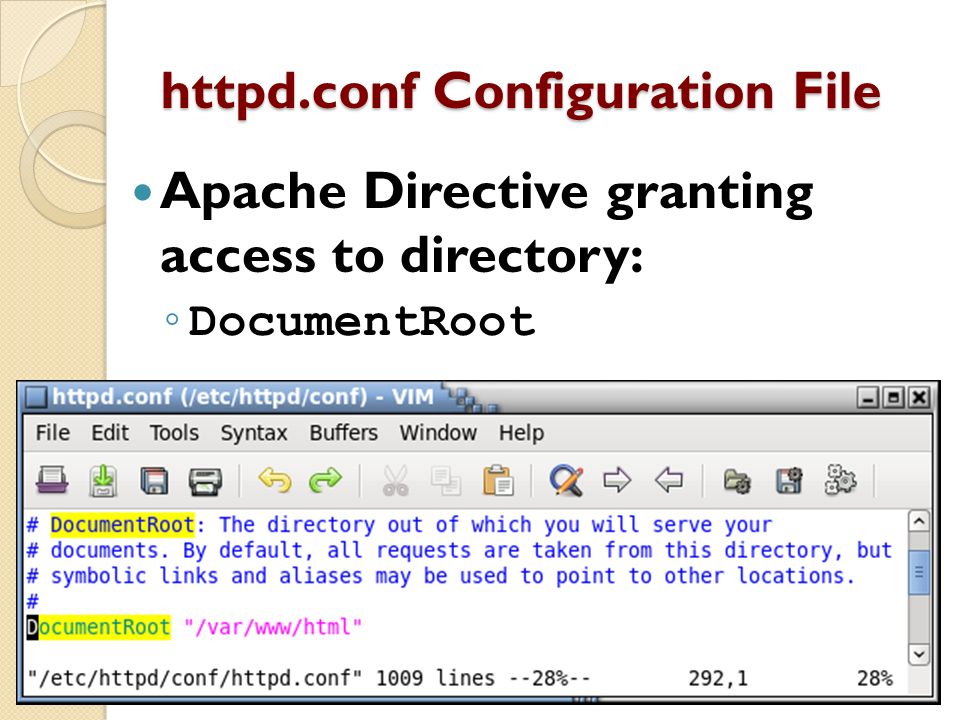Viewport: 960px width, 720px height.
Task: Click the Save all floppy disk icon
Action: [x=154, y=481]
